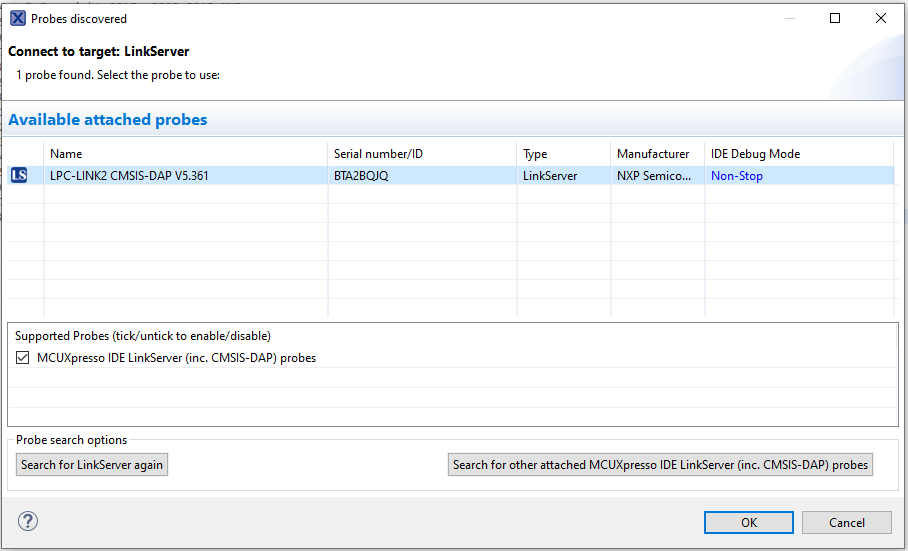Viewport: 908px width, 551px height.
Task: Click the LS LinkServer probe icon
Action: coord(19,175)
